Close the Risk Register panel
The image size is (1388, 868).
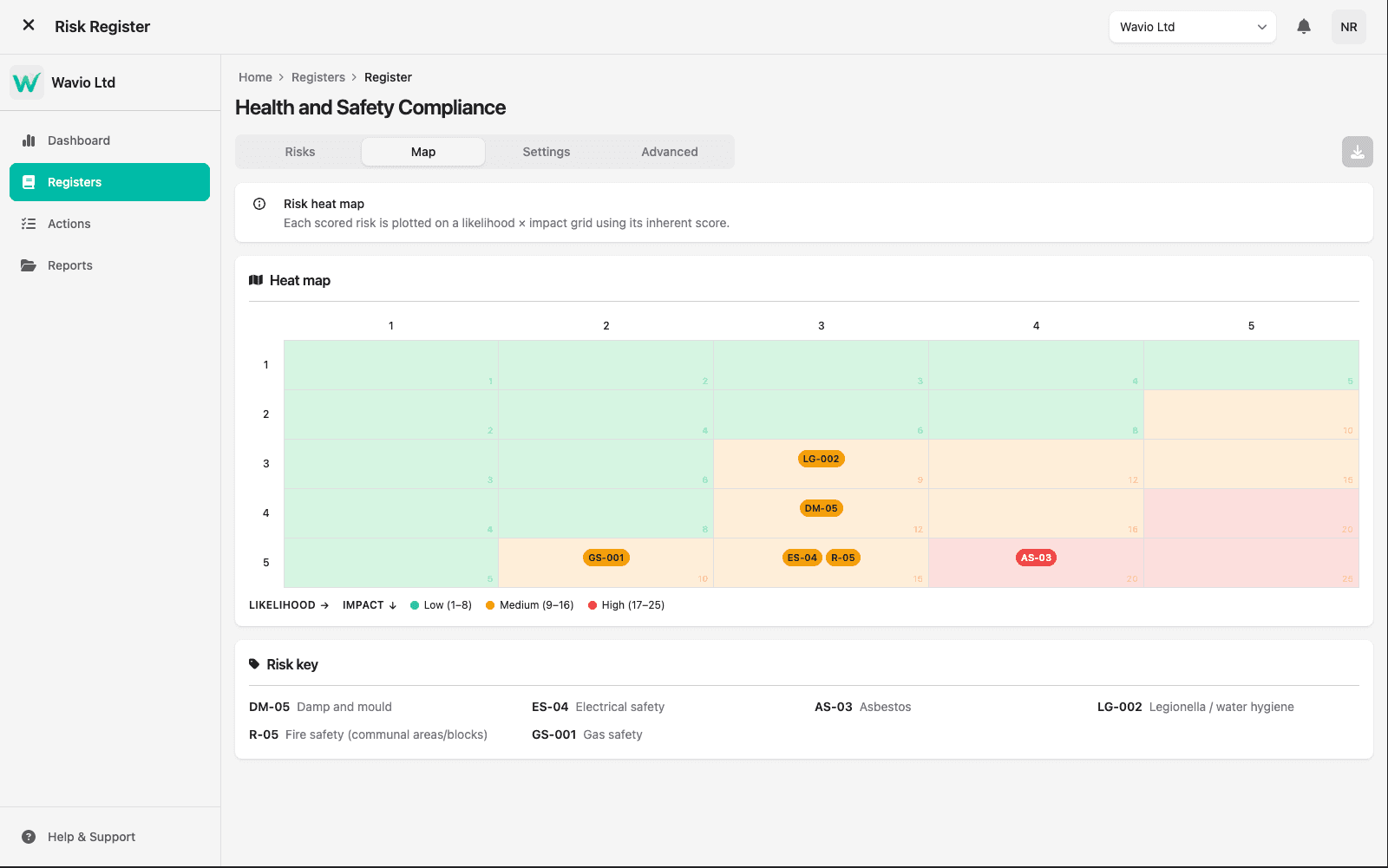pyautogui.click(x=29, y=25)
